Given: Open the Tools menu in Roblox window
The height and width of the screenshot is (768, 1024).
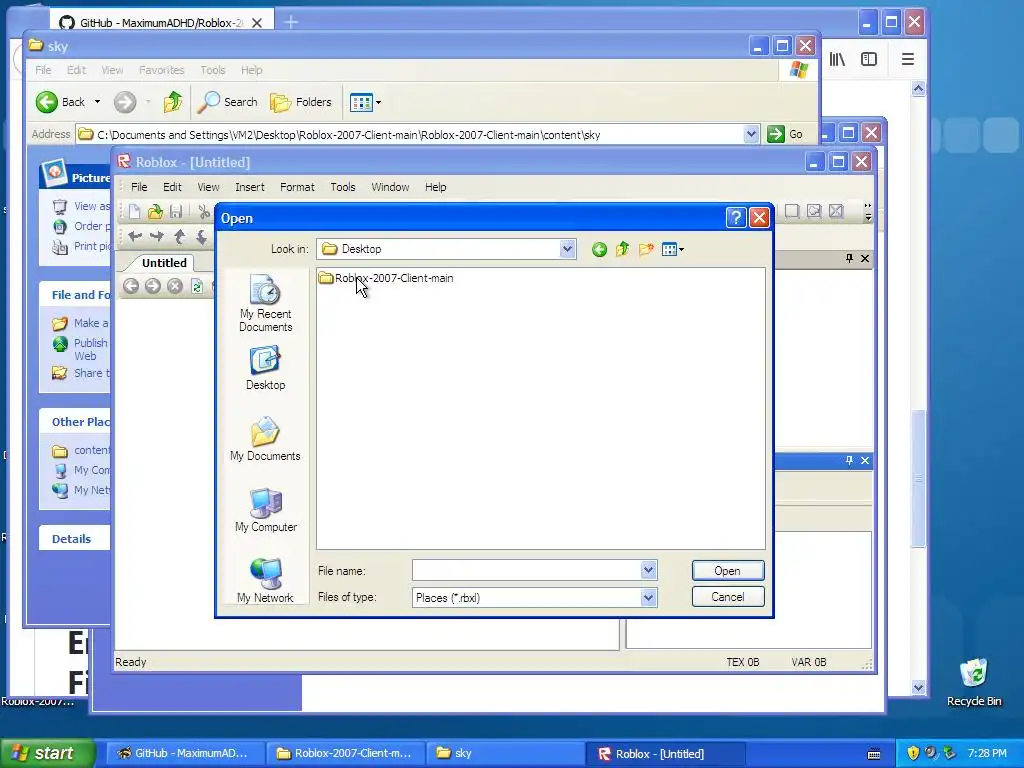Looking at the screenshot, I should (x=343, y=187).
